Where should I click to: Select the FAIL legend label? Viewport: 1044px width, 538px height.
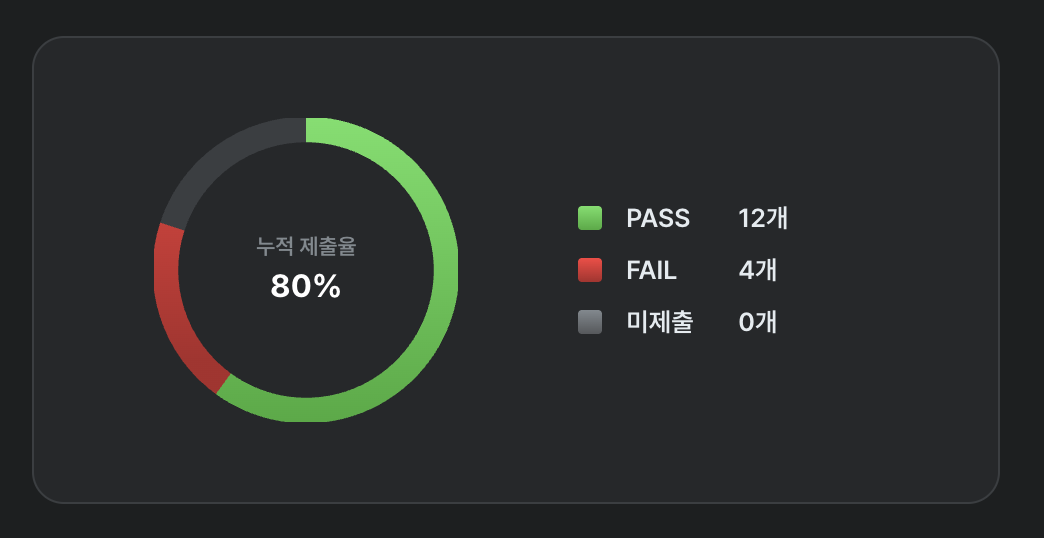[x=651, y=270]
